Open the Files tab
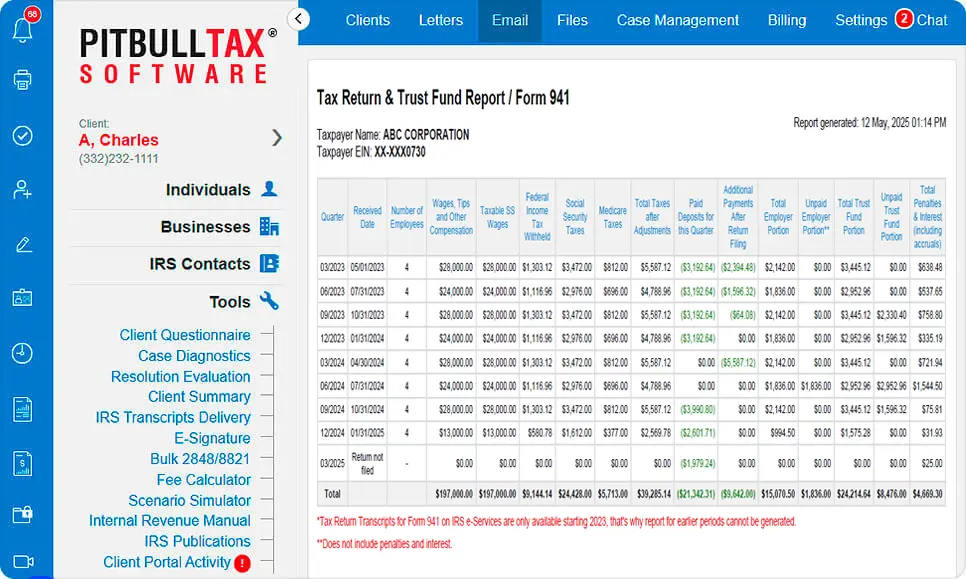This screenshot has width=966, height=579. 572,20
